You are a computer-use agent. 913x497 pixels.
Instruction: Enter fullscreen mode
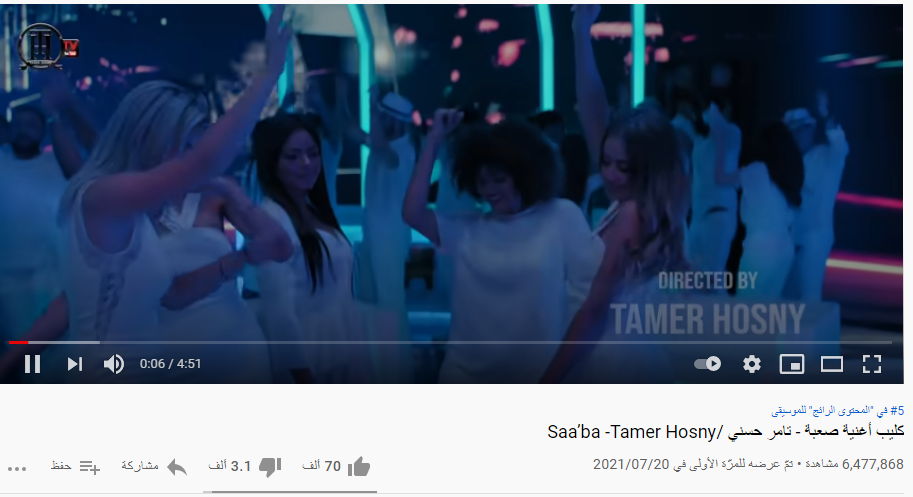coord(872,364)
